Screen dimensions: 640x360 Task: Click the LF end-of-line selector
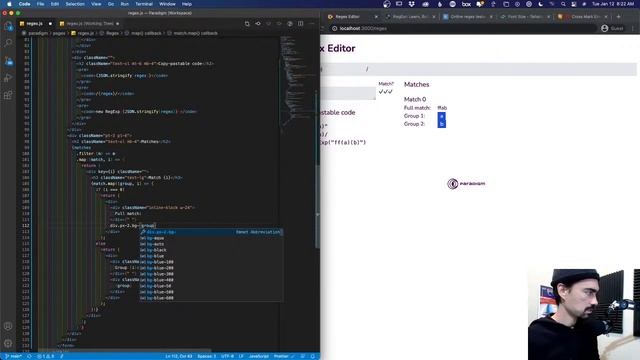click(x=241, y=356)
